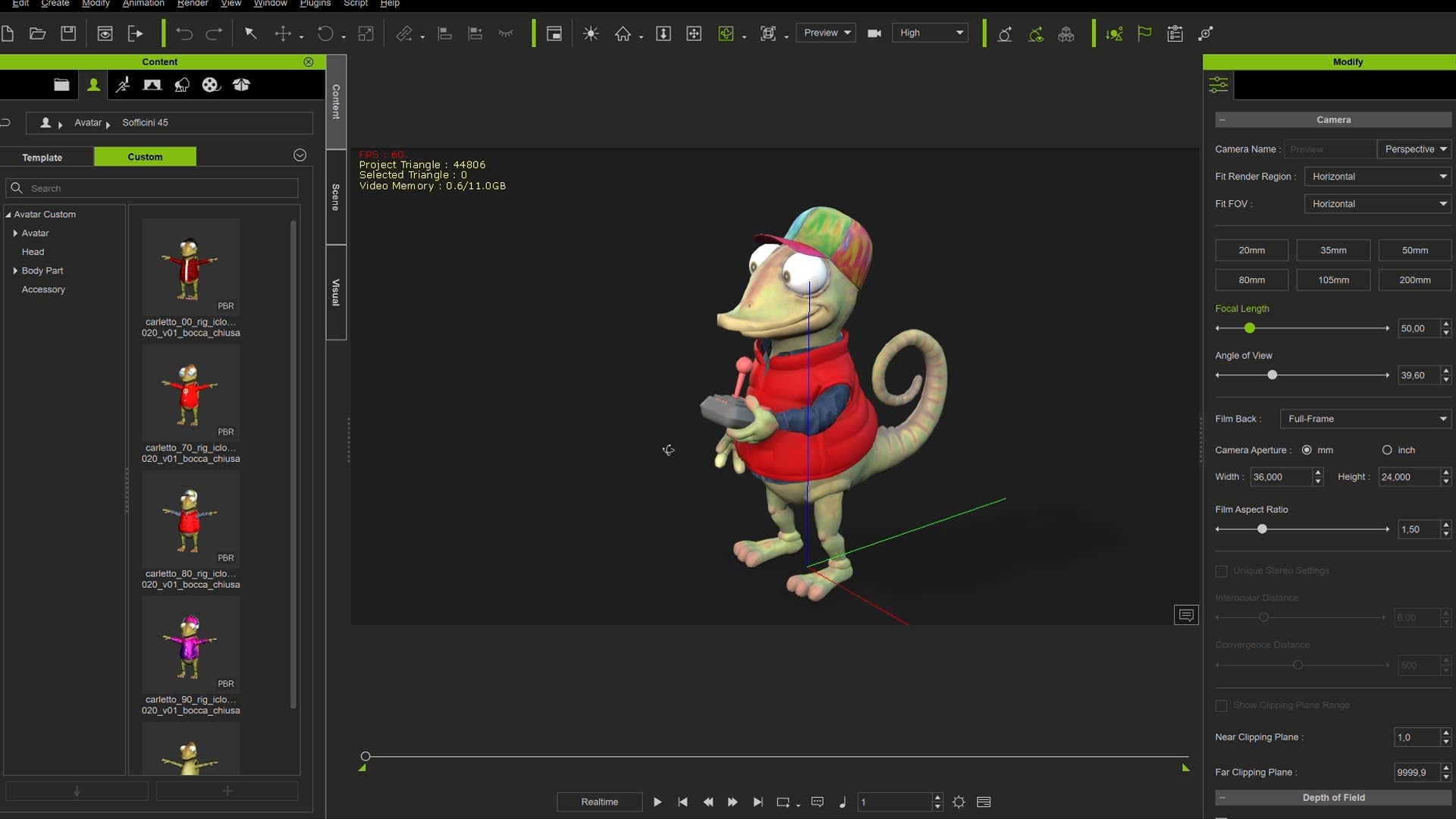Image resolution: width=1456 pixels, height=819 pixels.
Task: Open the Fit FOV dropdown
Action: click(x=1378, y=204)
